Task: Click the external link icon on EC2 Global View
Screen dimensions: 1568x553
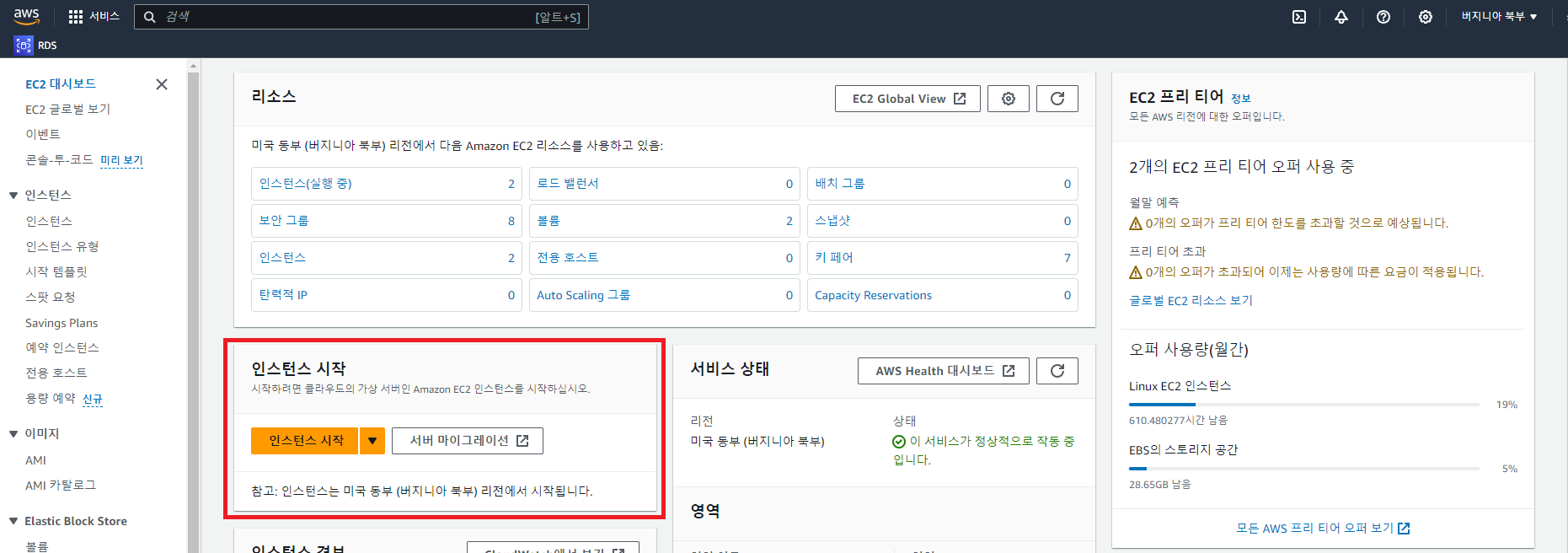Action: point(960,99)
